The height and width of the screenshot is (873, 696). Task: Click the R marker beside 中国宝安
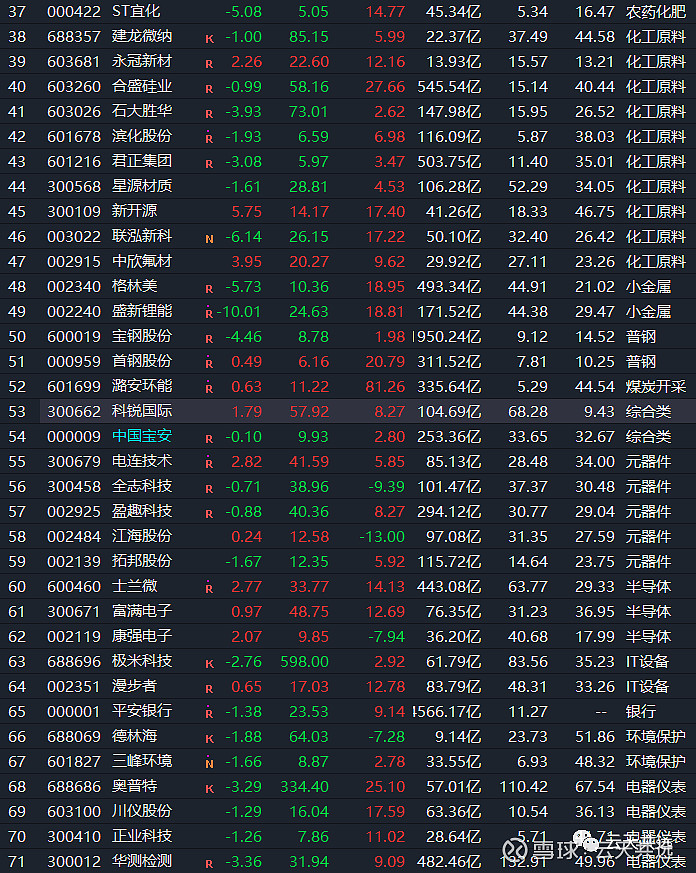click(209, 439)
